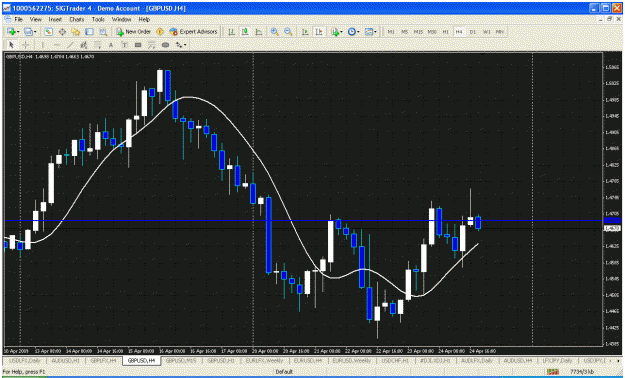Select the Fibonacci Fan tool
The image size is (625, 378).
151,45
